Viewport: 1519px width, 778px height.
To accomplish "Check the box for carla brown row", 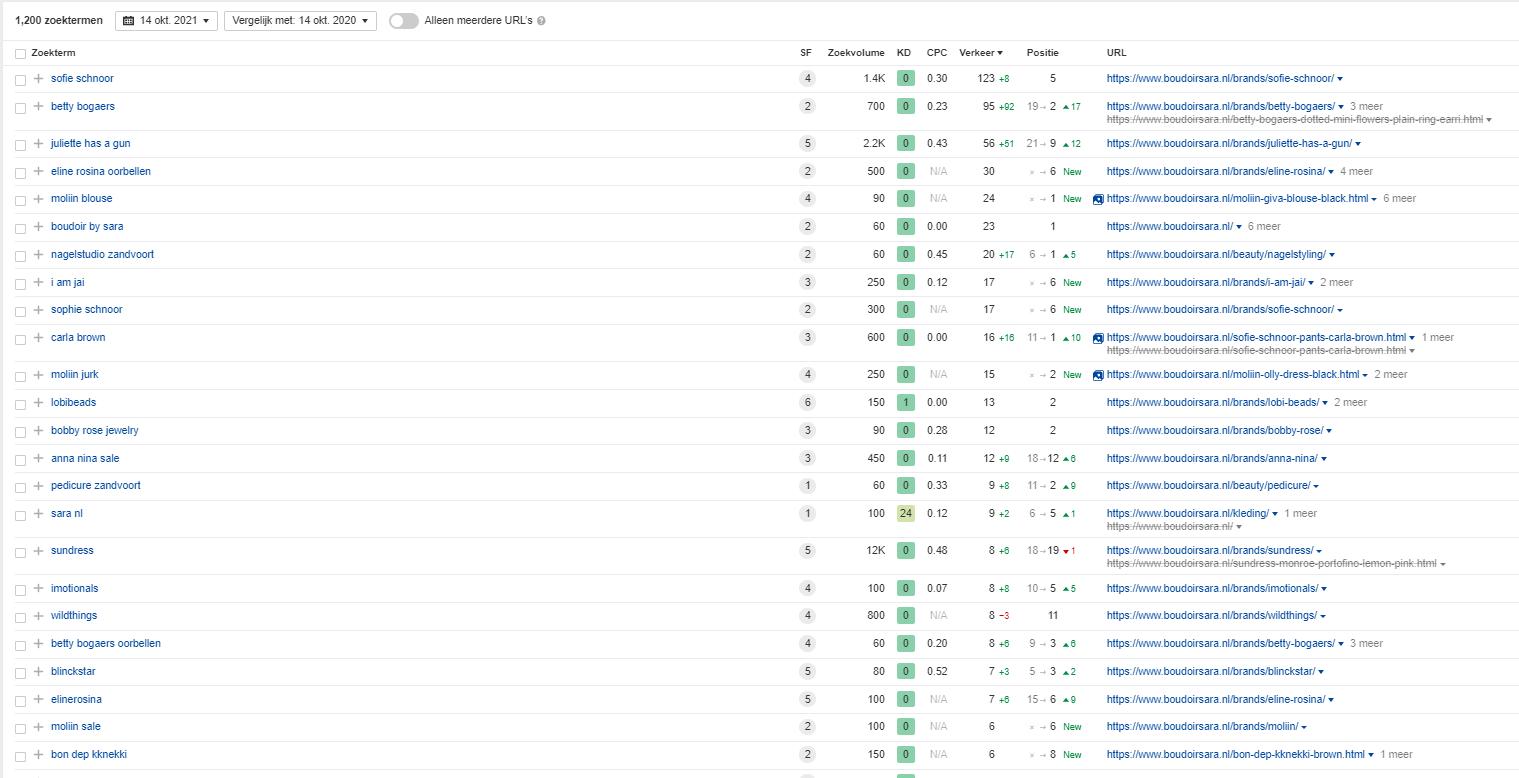I will pyautogui.click(x=20, y=338).
